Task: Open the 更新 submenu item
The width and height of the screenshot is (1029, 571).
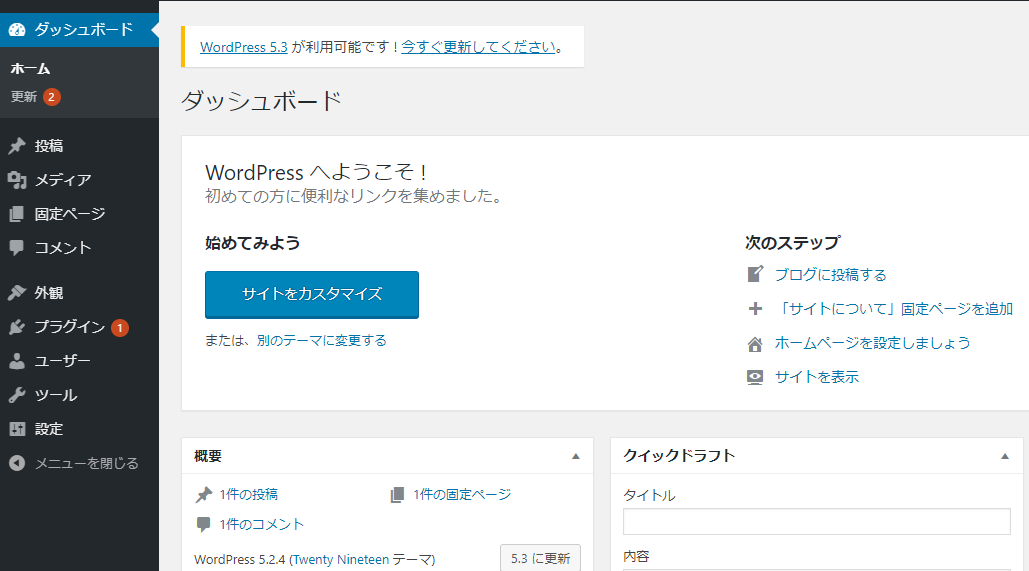Action: [24, 97]
